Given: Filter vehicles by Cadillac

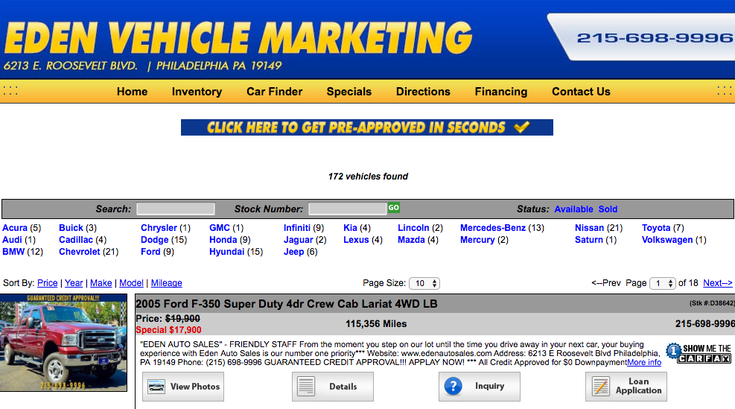Looking at the screenshot, I should (x=76, y=239).
